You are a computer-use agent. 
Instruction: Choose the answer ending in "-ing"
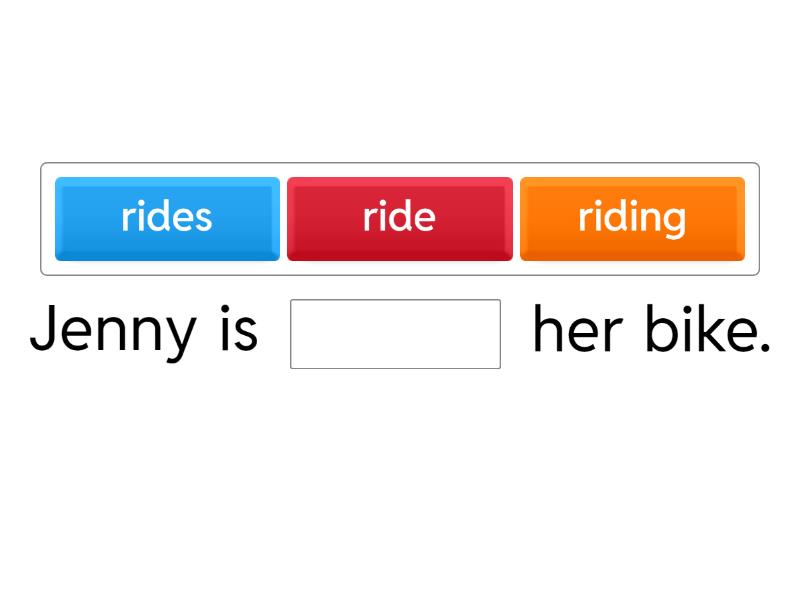632,218
